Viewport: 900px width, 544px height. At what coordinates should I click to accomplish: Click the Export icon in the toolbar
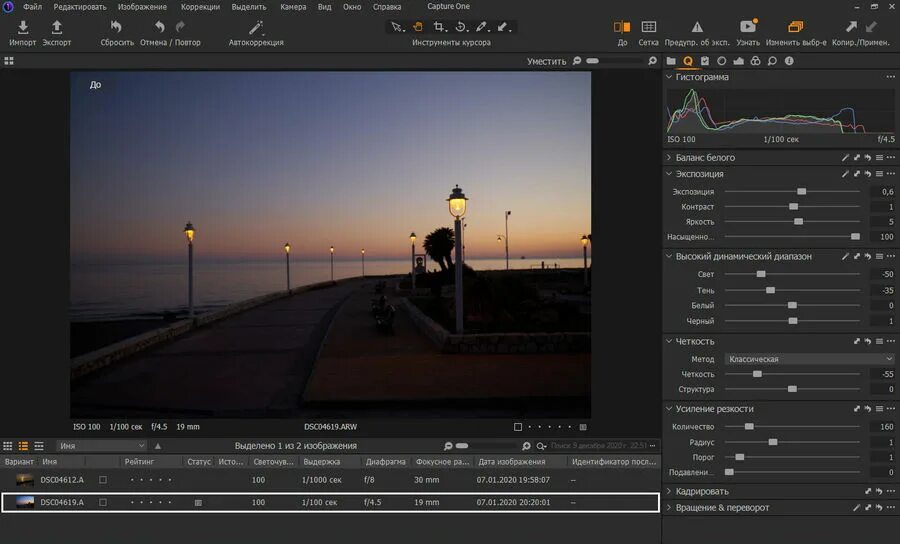click(56, 28)
